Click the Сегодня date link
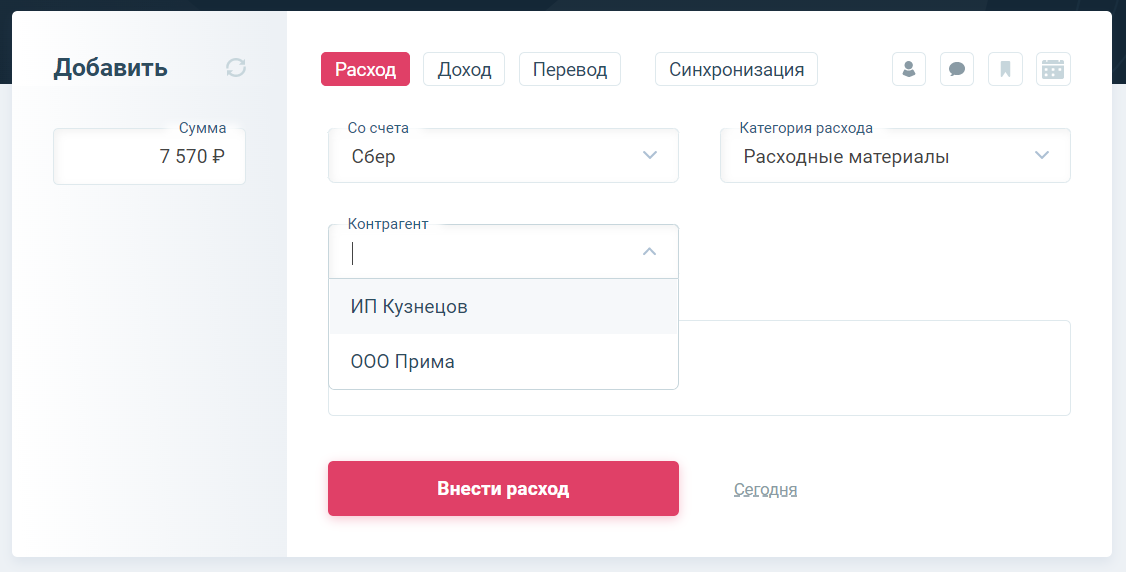The image size is (1126, 572). pos(766,489)
